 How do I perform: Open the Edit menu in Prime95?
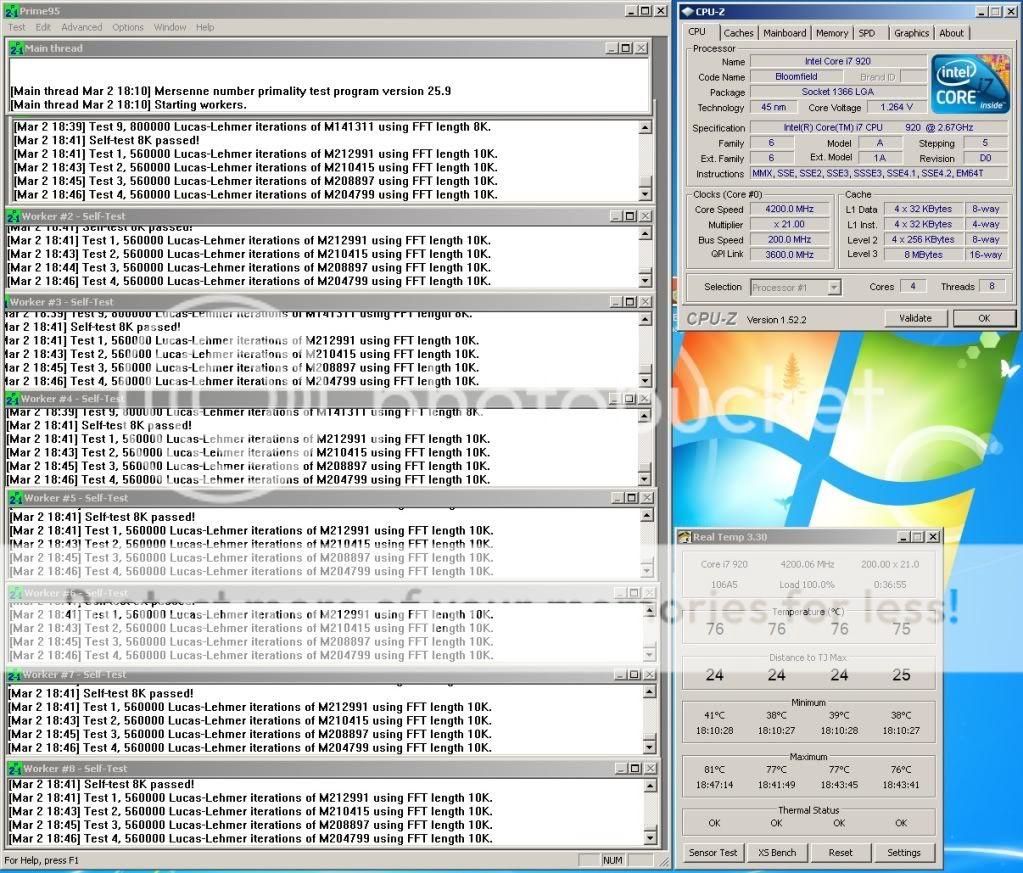click(43, 27)
